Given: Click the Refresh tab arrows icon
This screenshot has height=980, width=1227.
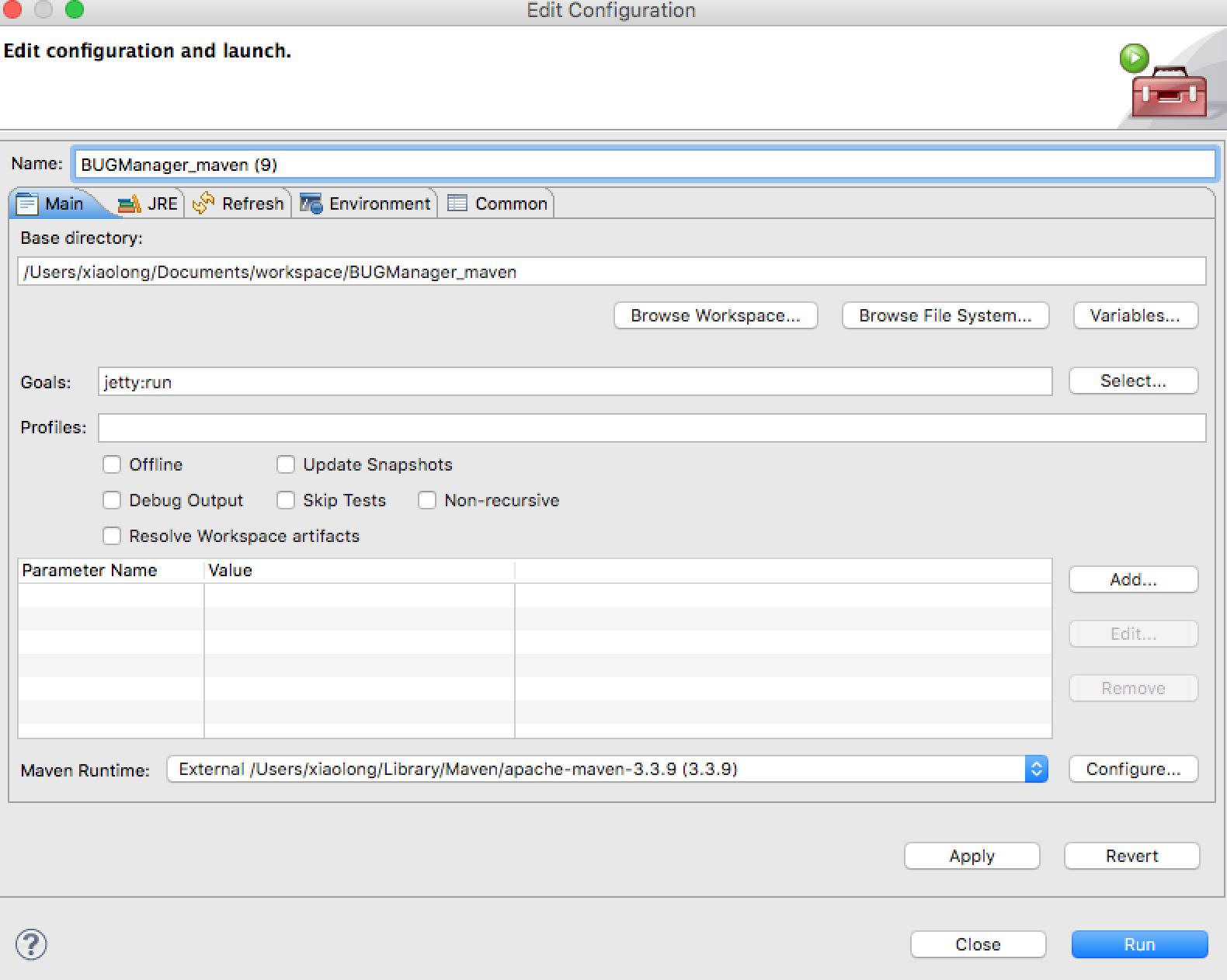Looking at the screenshot, I should 203,203.
